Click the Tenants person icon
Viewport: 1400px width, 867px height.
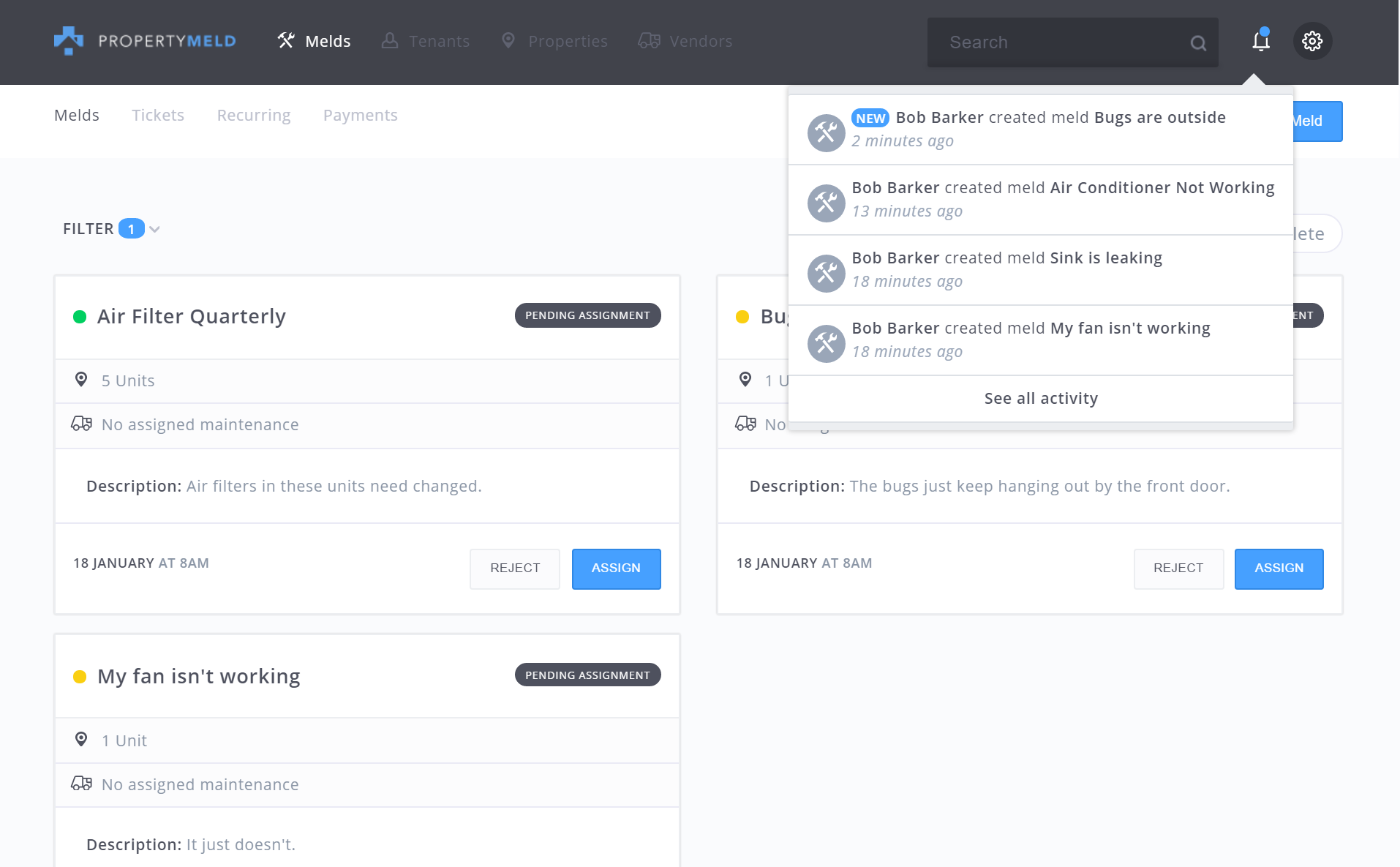coord(390,41)
